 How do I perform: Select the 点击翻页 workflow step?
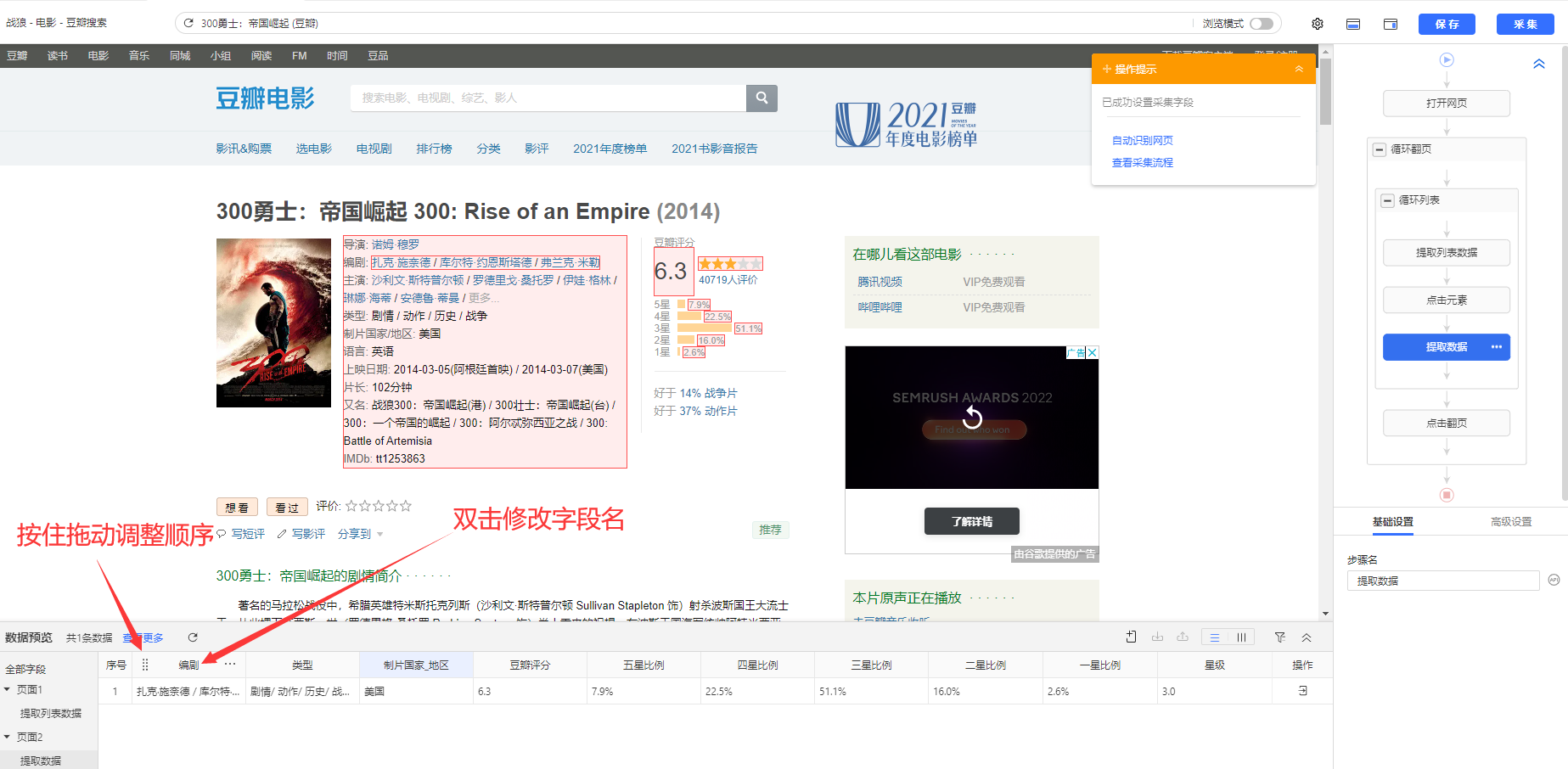pos(1447,424)
